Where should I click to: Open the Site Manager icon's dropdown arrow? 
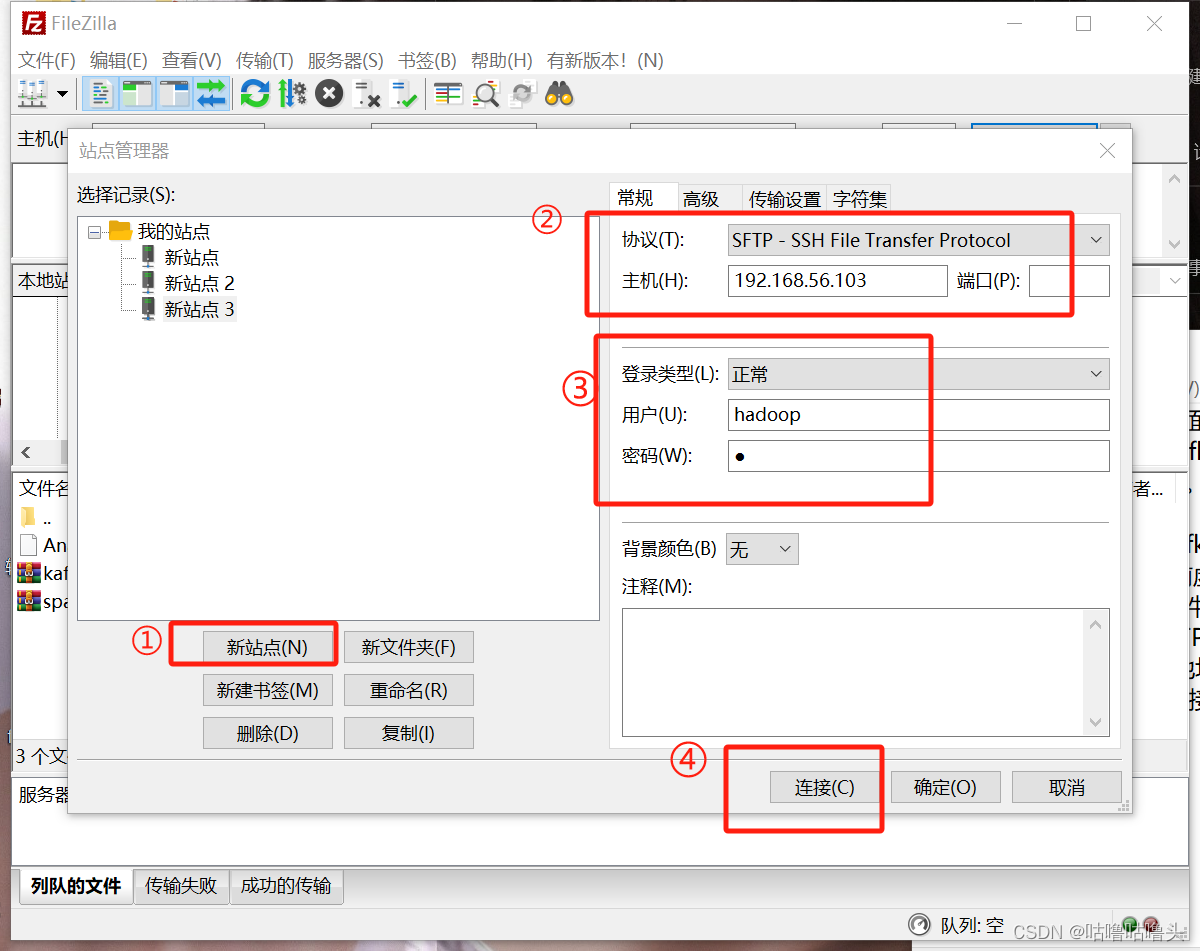pos(62,94)
